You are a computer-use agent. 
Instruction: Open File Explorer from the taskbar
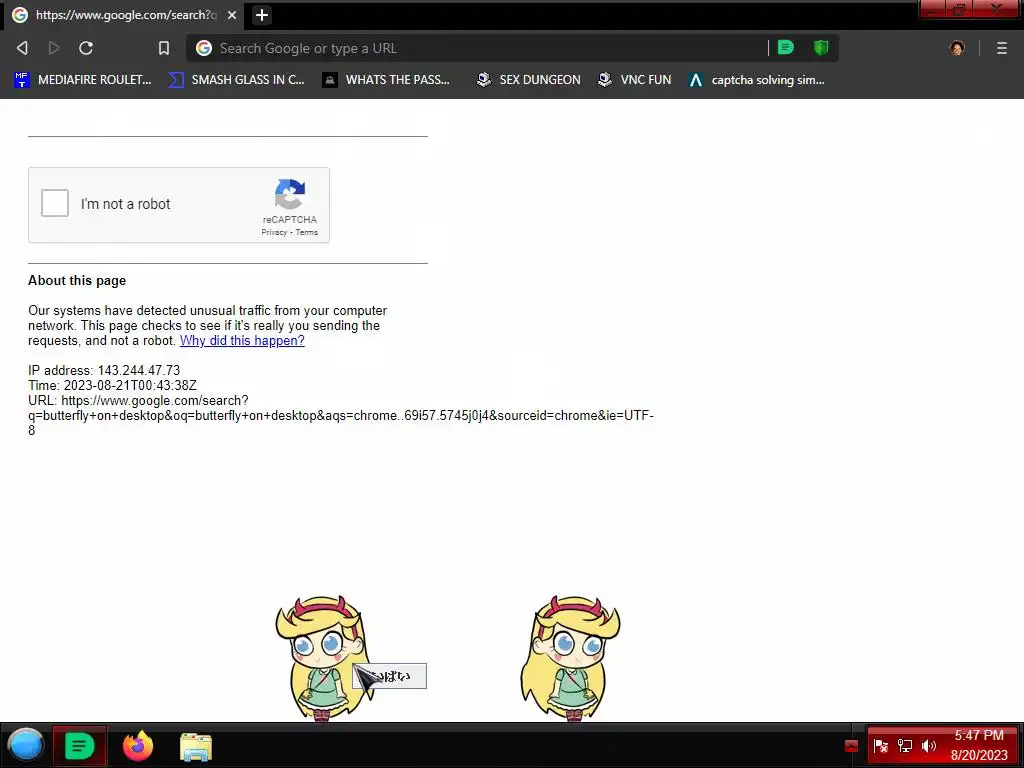pyautogui.click(x=195, y=746)
